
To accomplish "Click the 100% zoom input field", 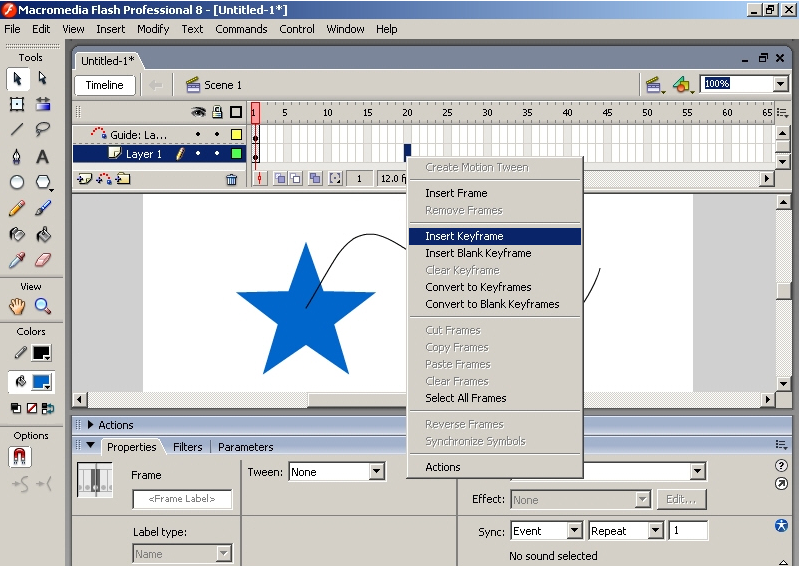I will (737, 84).
